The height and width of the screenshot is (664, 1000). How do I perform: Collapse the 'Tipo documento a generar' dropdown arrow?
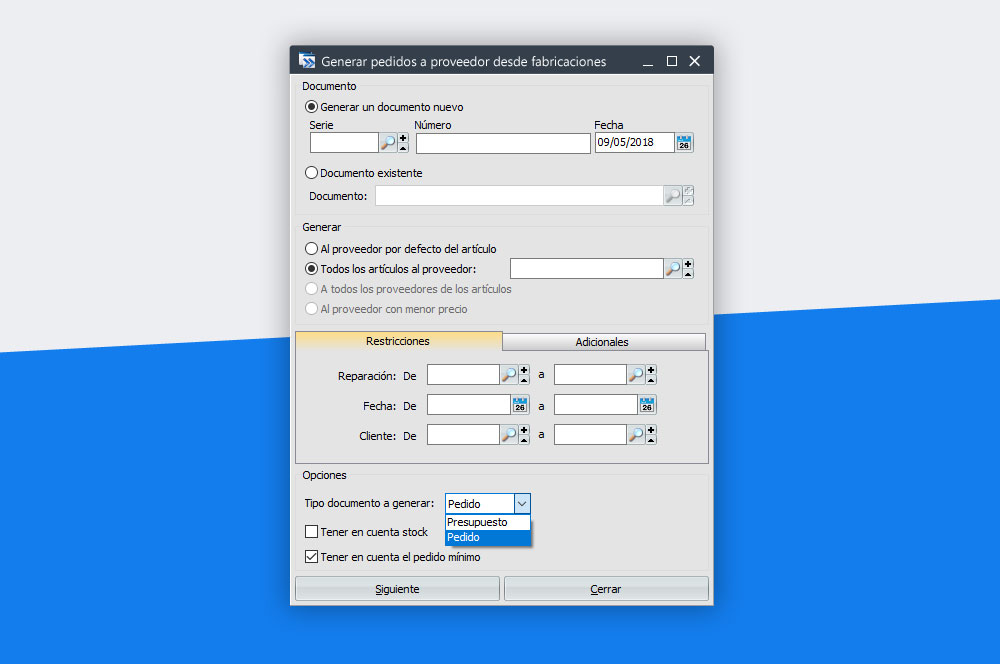[521, 504]
